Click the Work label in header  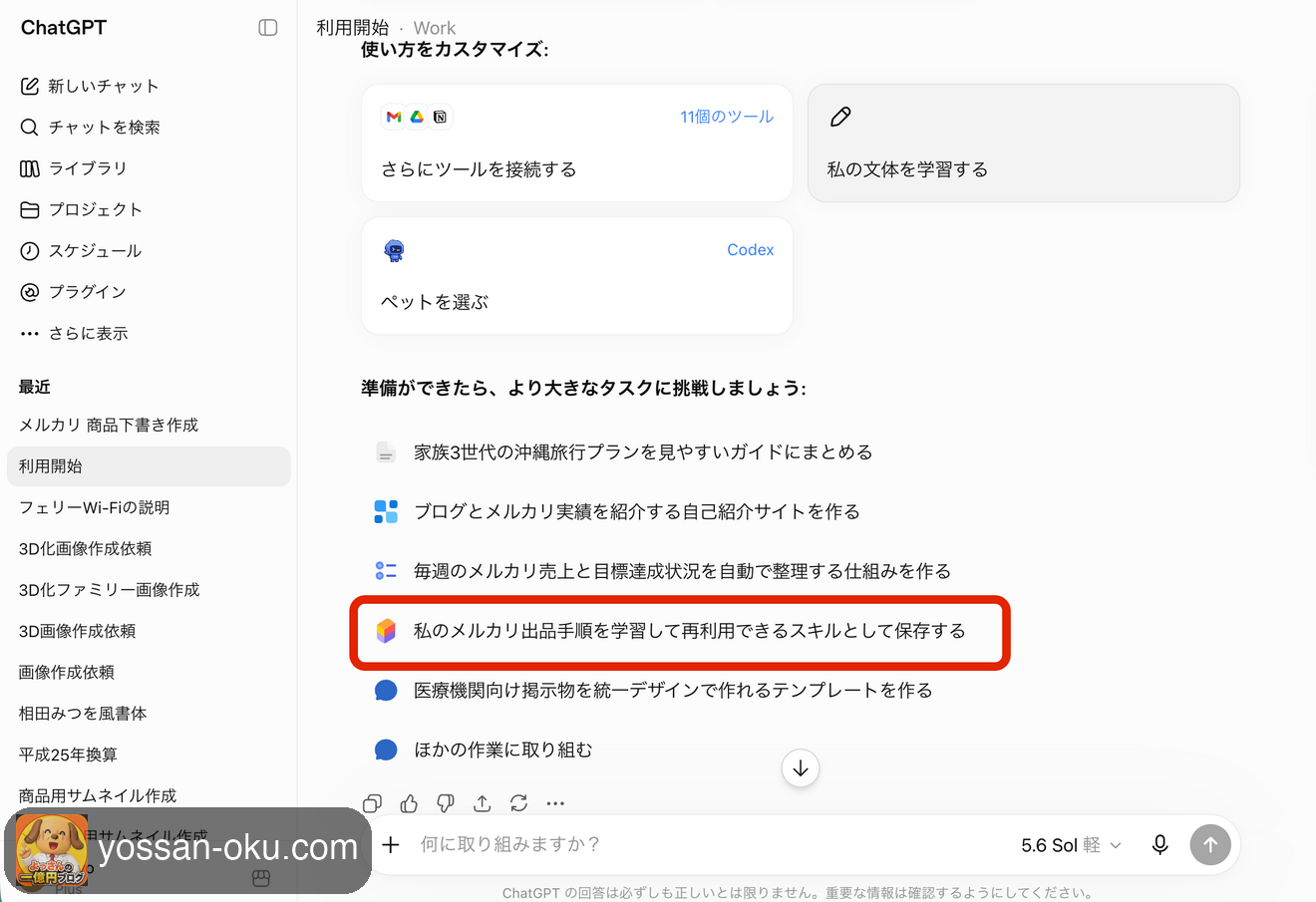(x=435, y=28)
